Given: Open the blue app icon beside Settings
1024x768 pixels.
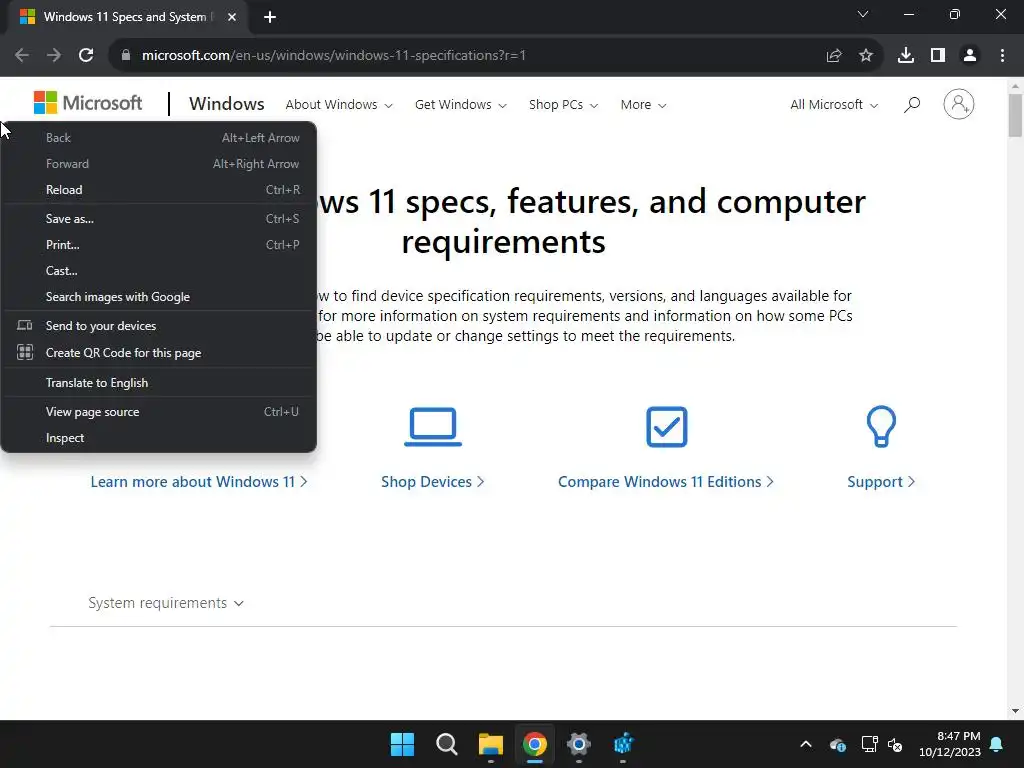Looking at the screenshot, I should 623,744.
